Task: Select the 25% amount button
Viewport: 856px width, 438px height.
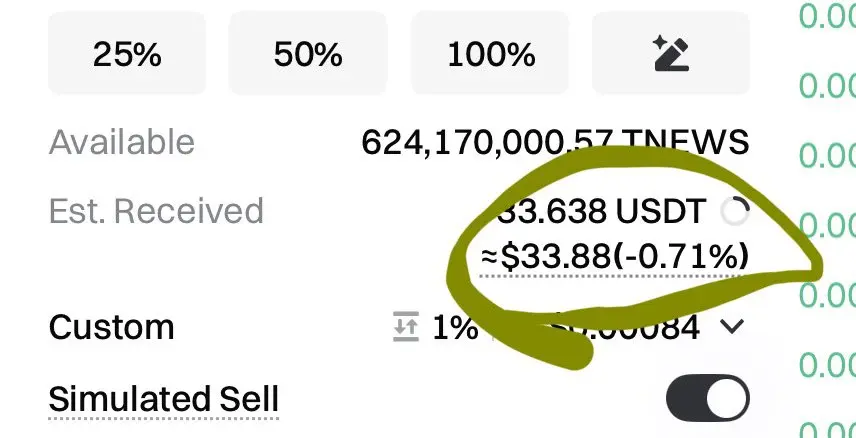Action: point(127,54)
